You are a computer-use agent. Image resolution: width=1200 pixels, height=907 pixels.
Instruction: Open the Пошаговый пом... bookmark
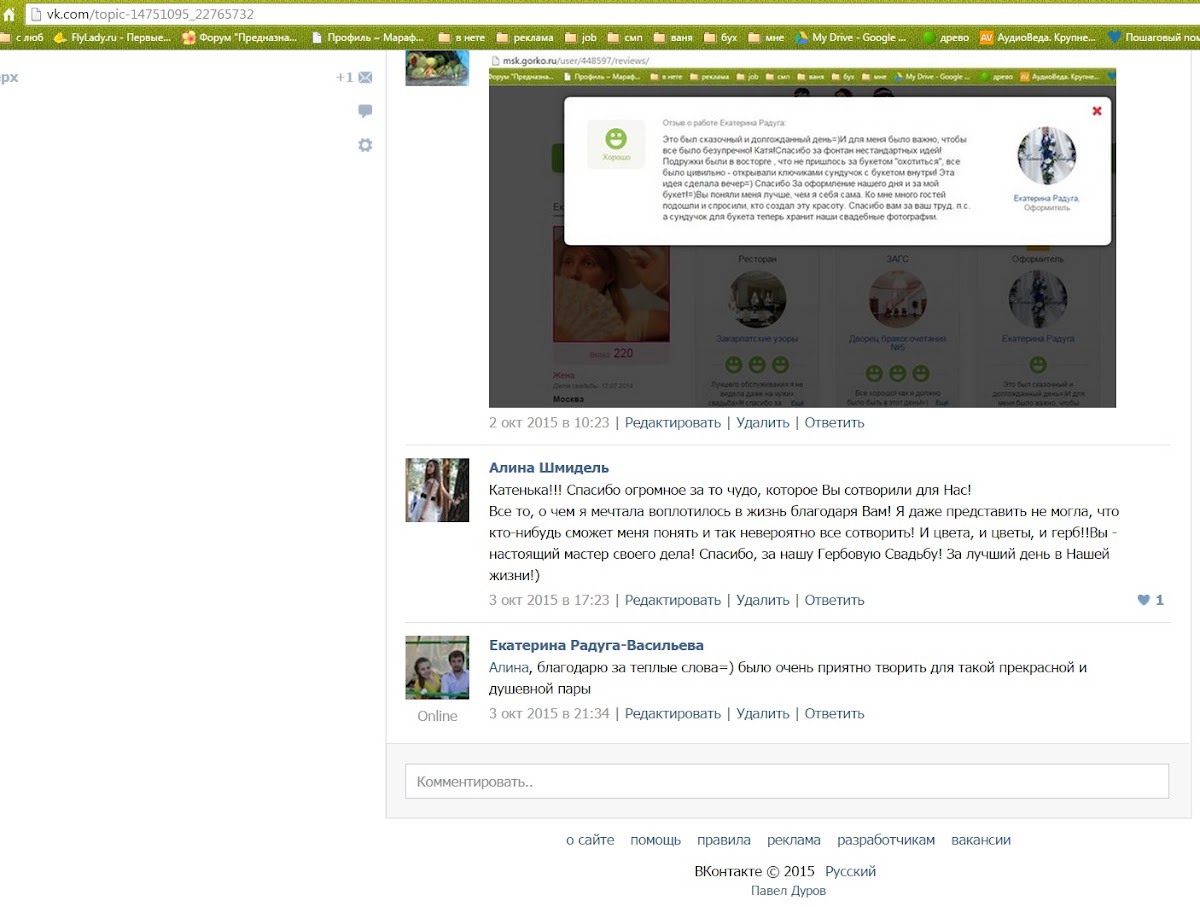(x=1153, y=38)
